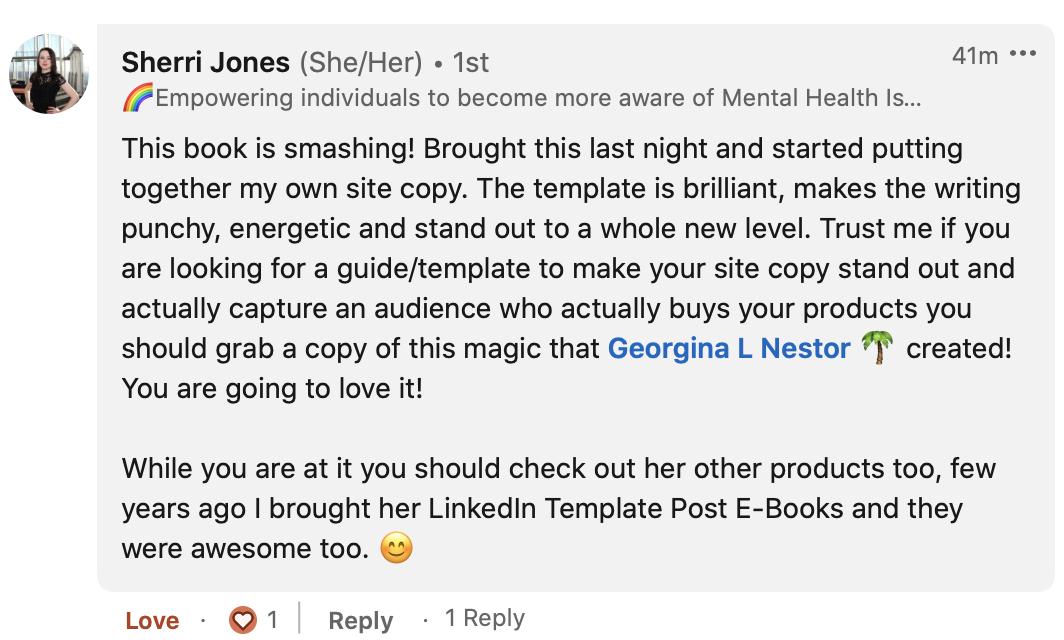
Task: Click the heart reaction icon
Action: [243, 620]
